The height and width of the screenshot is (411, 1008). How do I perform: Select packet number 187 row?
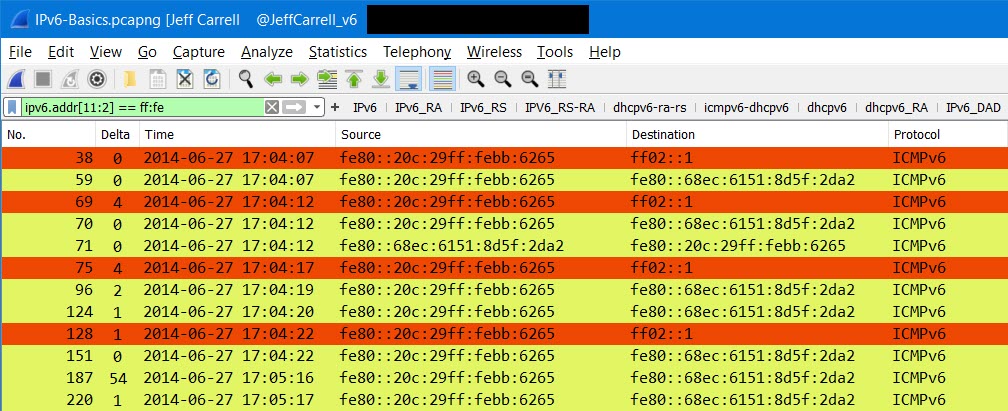pos(505,378)
